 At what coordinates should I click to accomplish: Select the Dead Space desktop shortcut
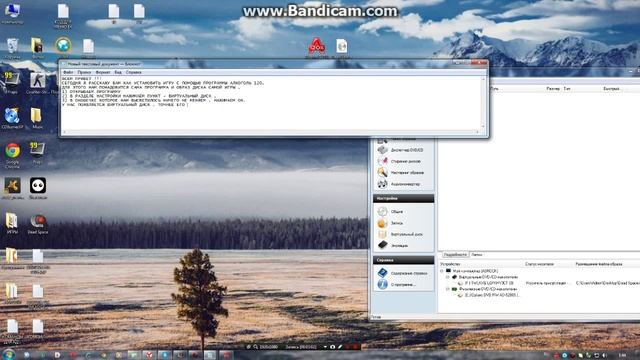pos(38,224)
